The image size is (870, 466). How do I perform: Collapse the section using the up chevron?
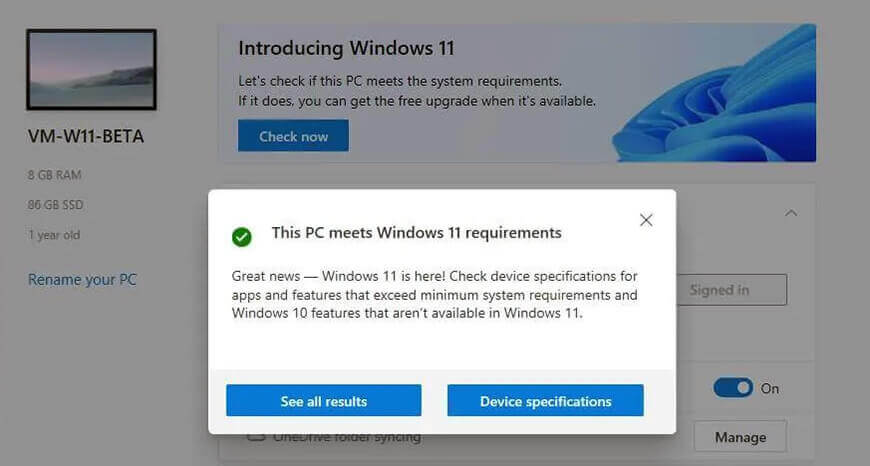pos(791,213)
